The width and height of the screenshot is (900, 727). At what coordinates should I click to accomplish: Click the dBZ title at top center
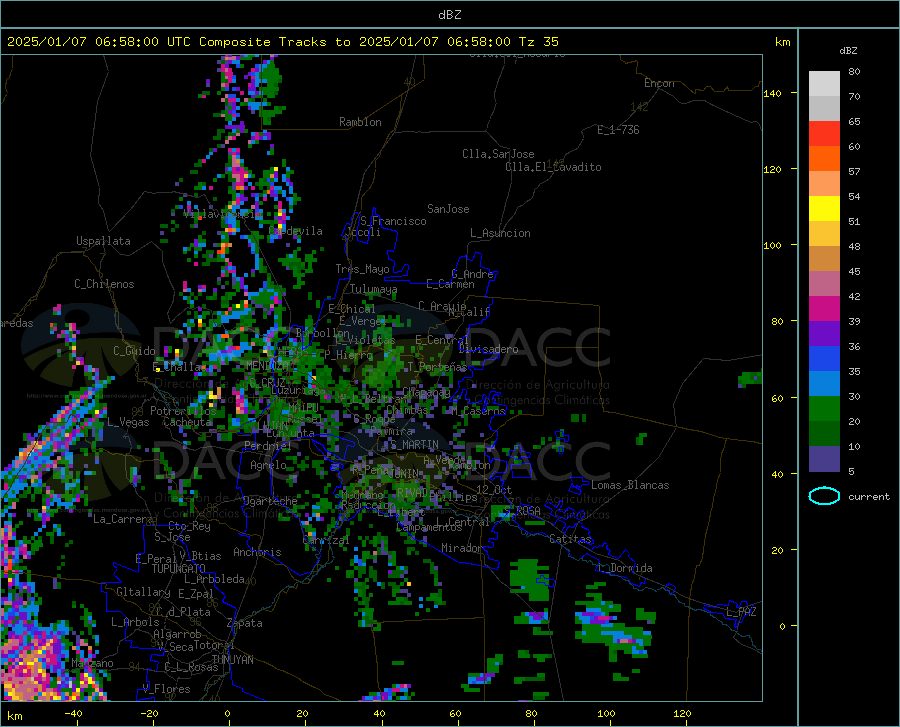pyautogui.click(x=449, y=15)
